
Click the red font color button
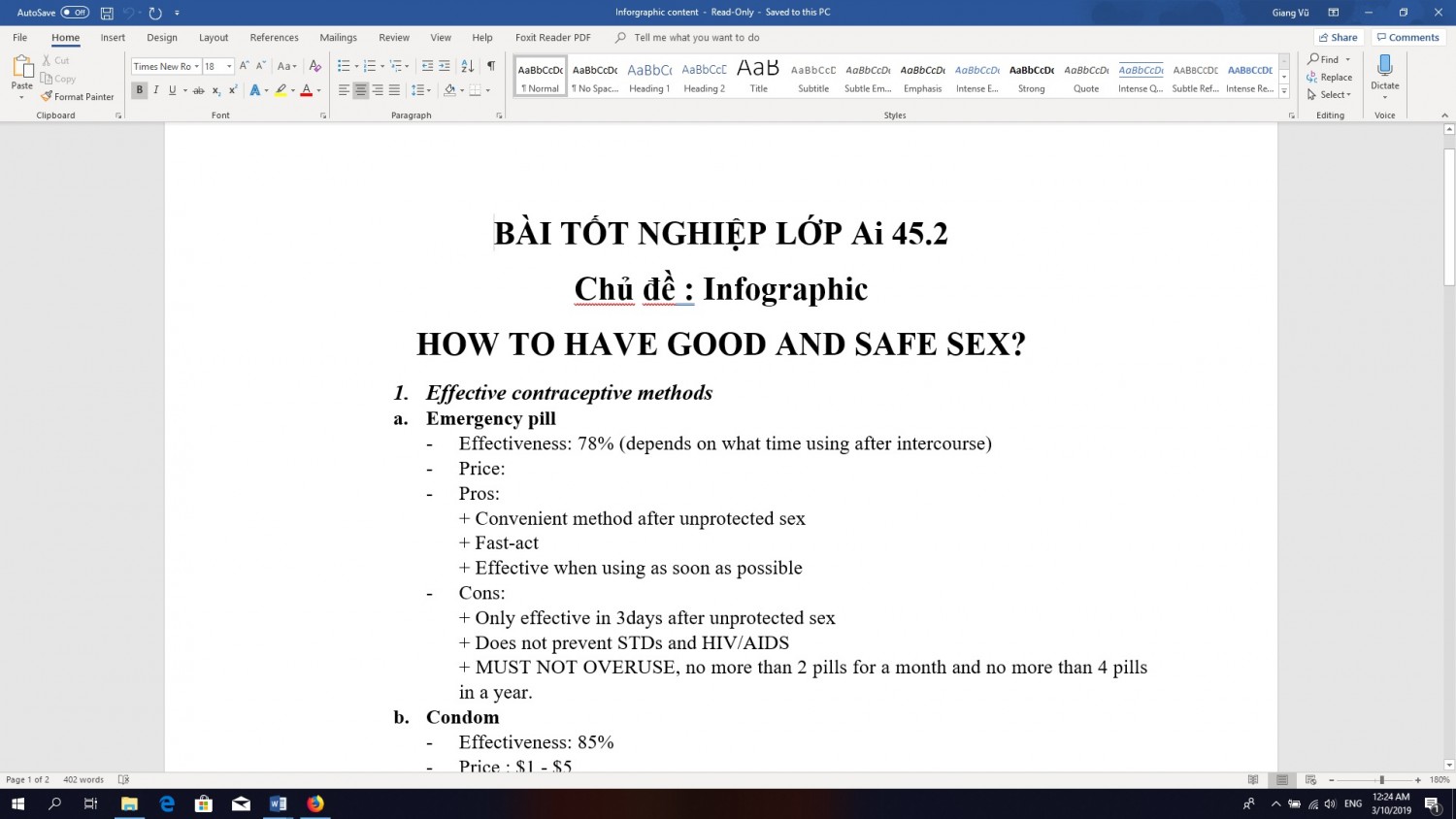[306, 90]
